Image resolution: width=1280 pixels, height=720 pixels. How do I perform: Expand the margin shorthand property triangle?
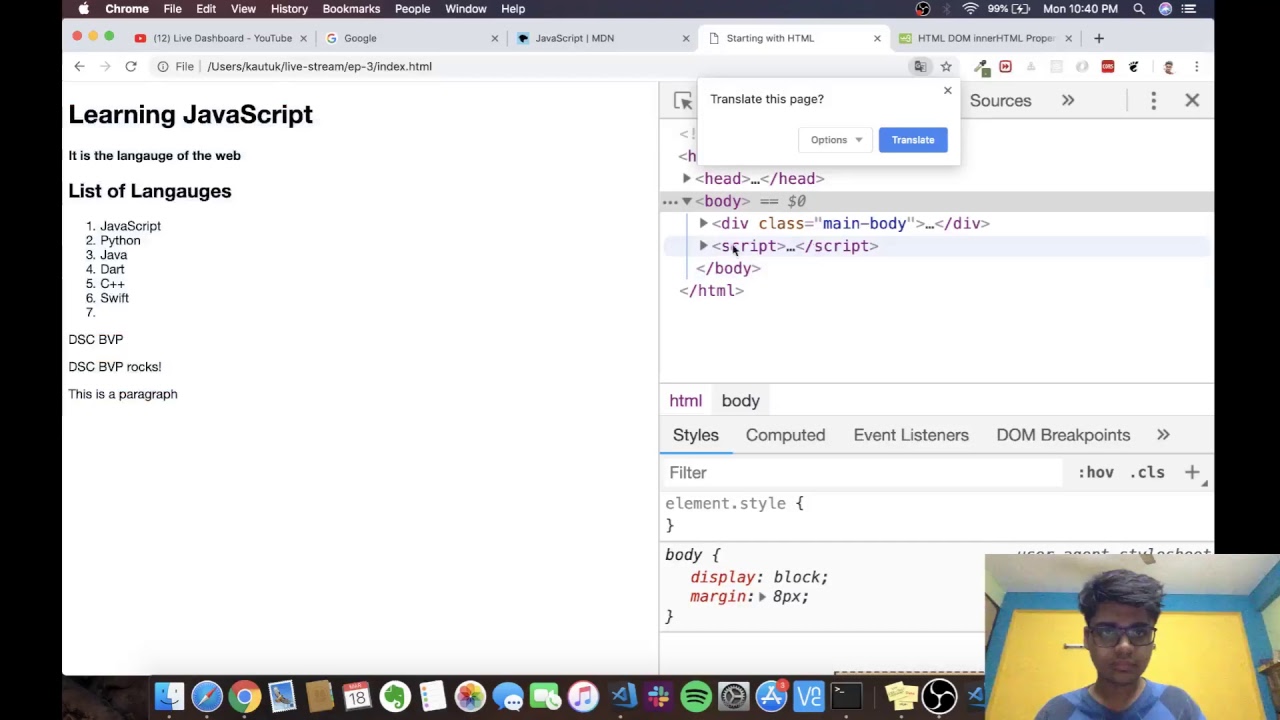(x=762, y=597)
